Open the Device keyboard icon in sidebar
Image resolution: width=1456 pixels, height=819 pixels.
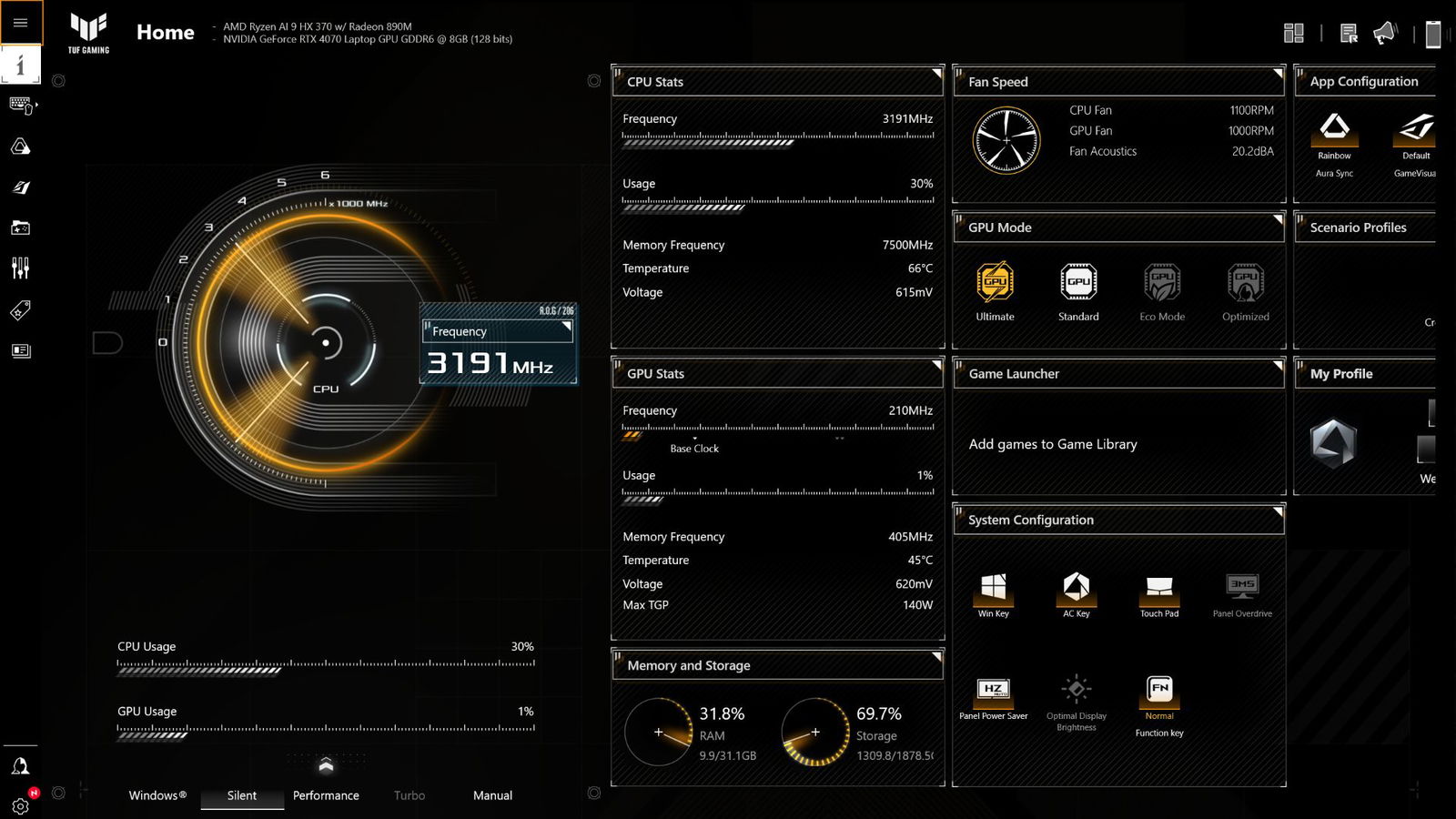(22, 106)
